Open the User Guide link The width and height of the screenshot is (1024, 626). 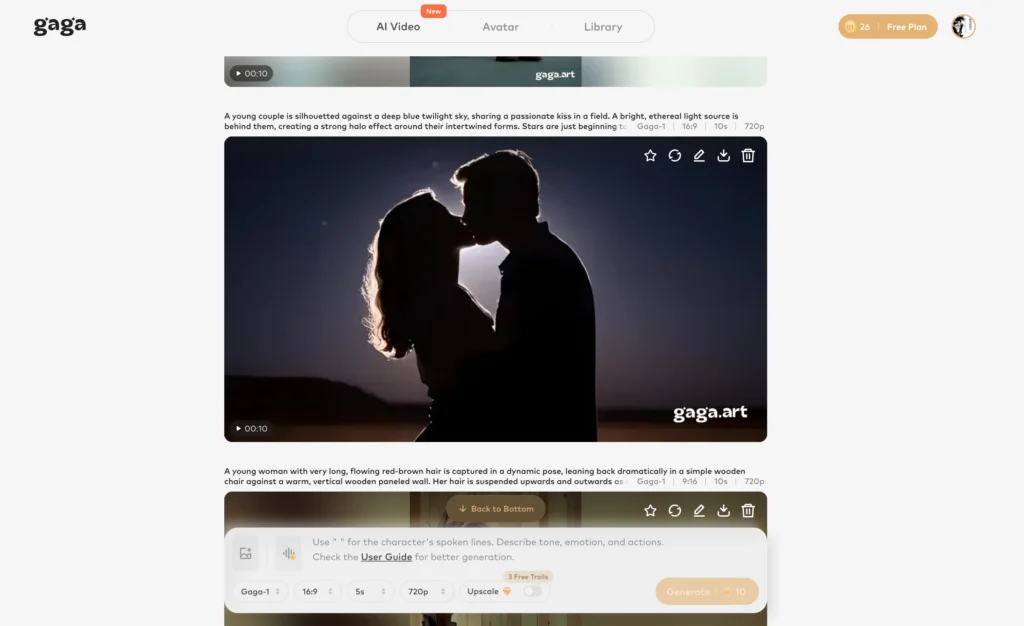point(386,557)
